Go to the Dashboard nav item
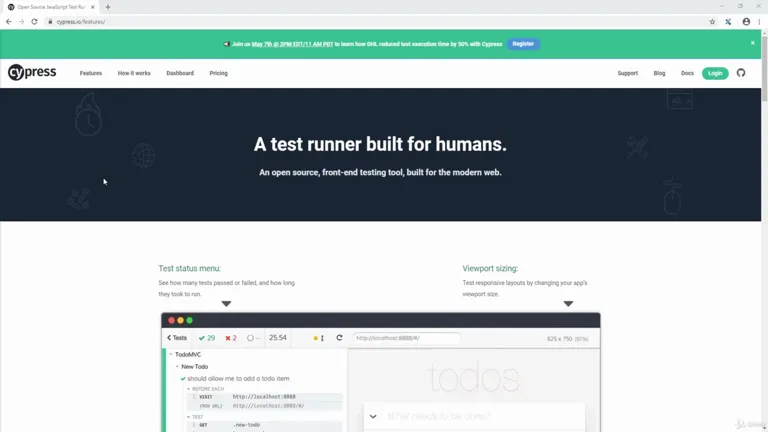The height and width of the screenshot is (432, 768). 180,73
